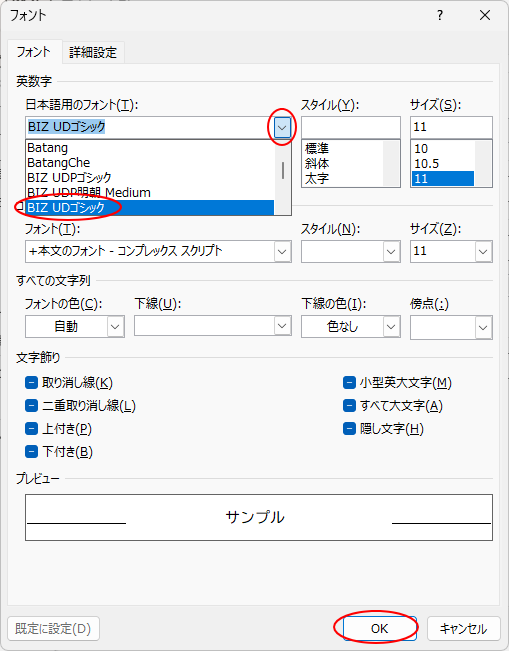Viewport: 509px width, 651px height.
Task: Select BIZ UDPゴシック in the font list
Action: [150, 178]
